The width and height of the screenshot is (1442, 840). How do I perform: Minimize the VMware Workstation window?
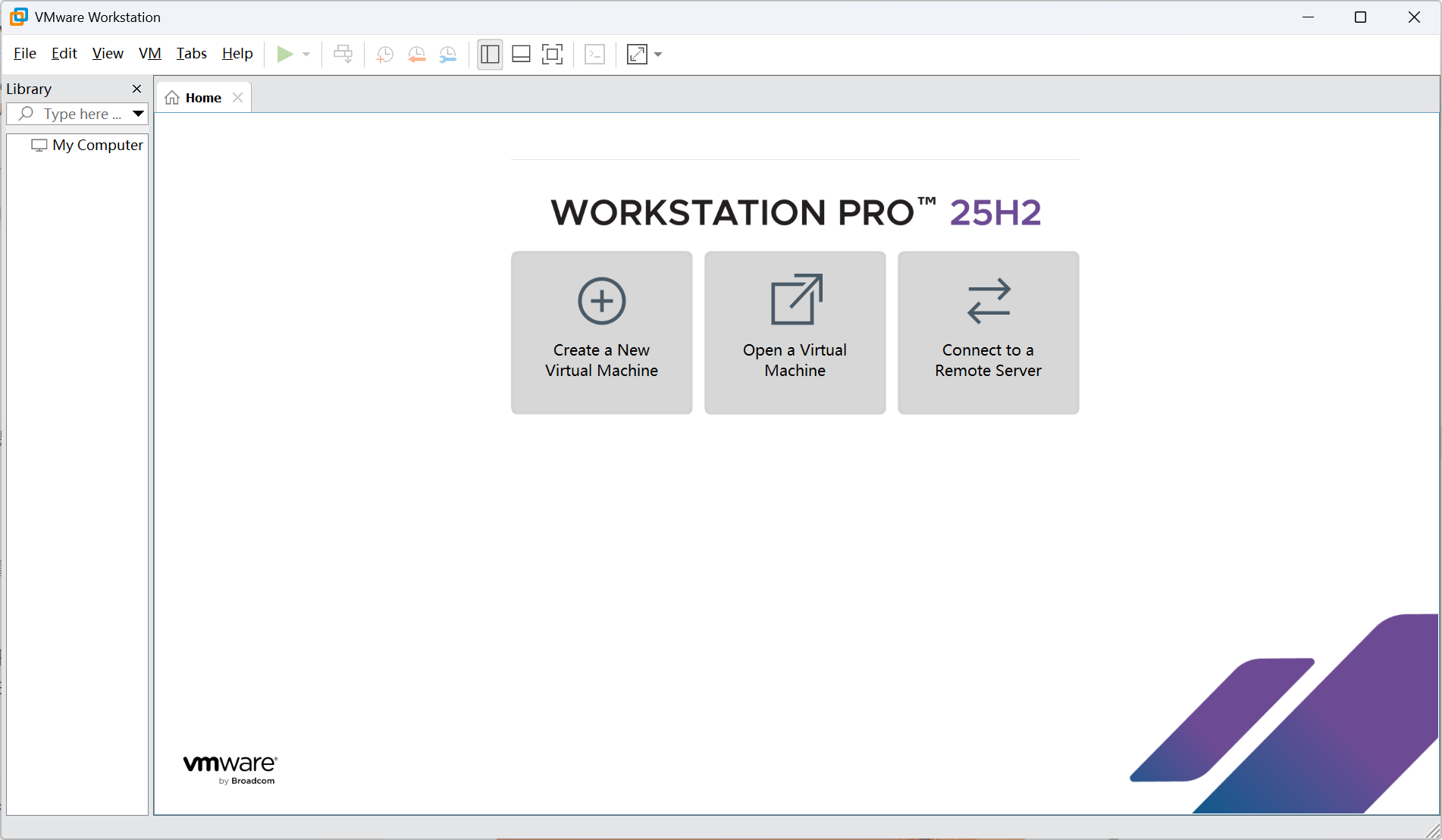(x=1308, y=17)
